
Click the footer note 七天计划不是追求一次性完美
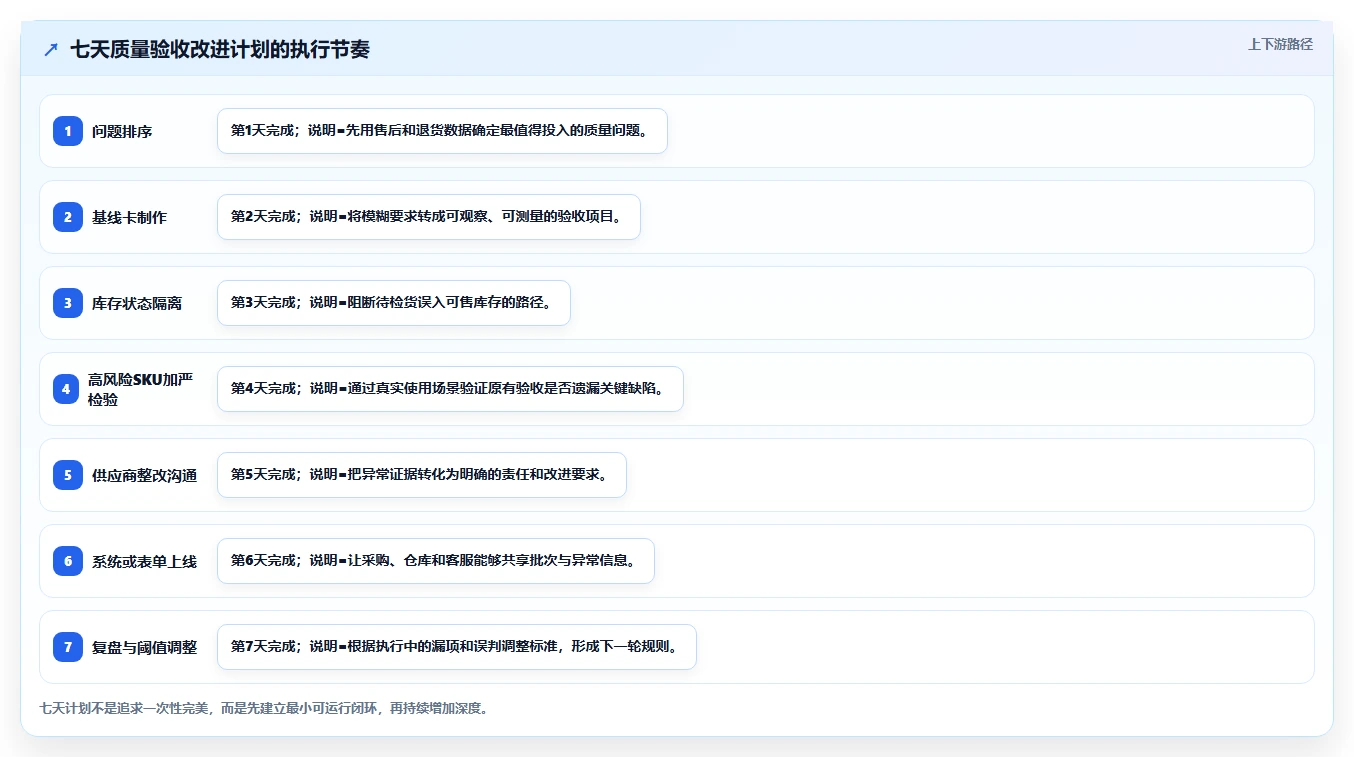click(263, 708)
